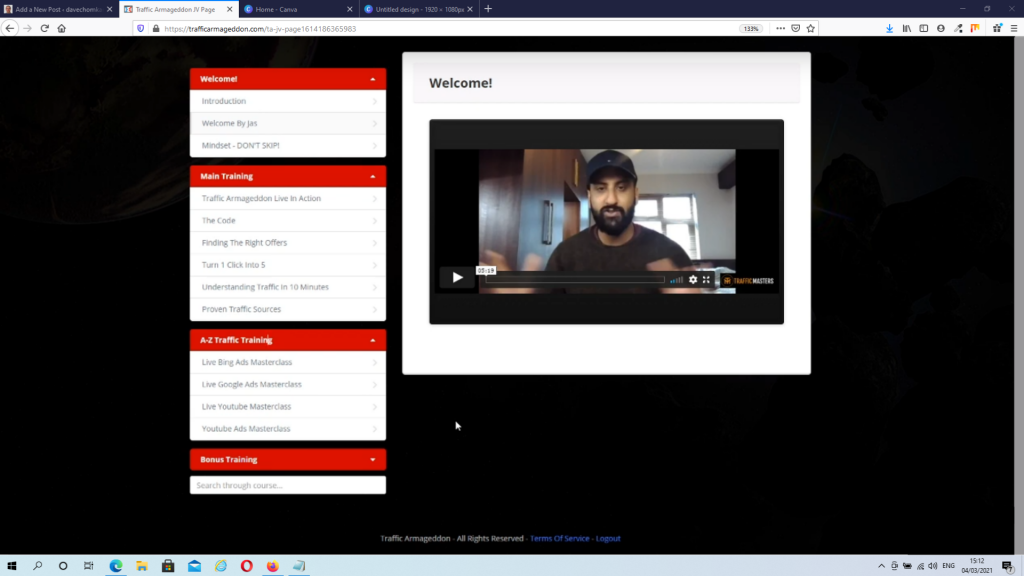
Task: Collapse the A-Z Traffic Training section
Action: pyautogui.click(x=288, y=340)
